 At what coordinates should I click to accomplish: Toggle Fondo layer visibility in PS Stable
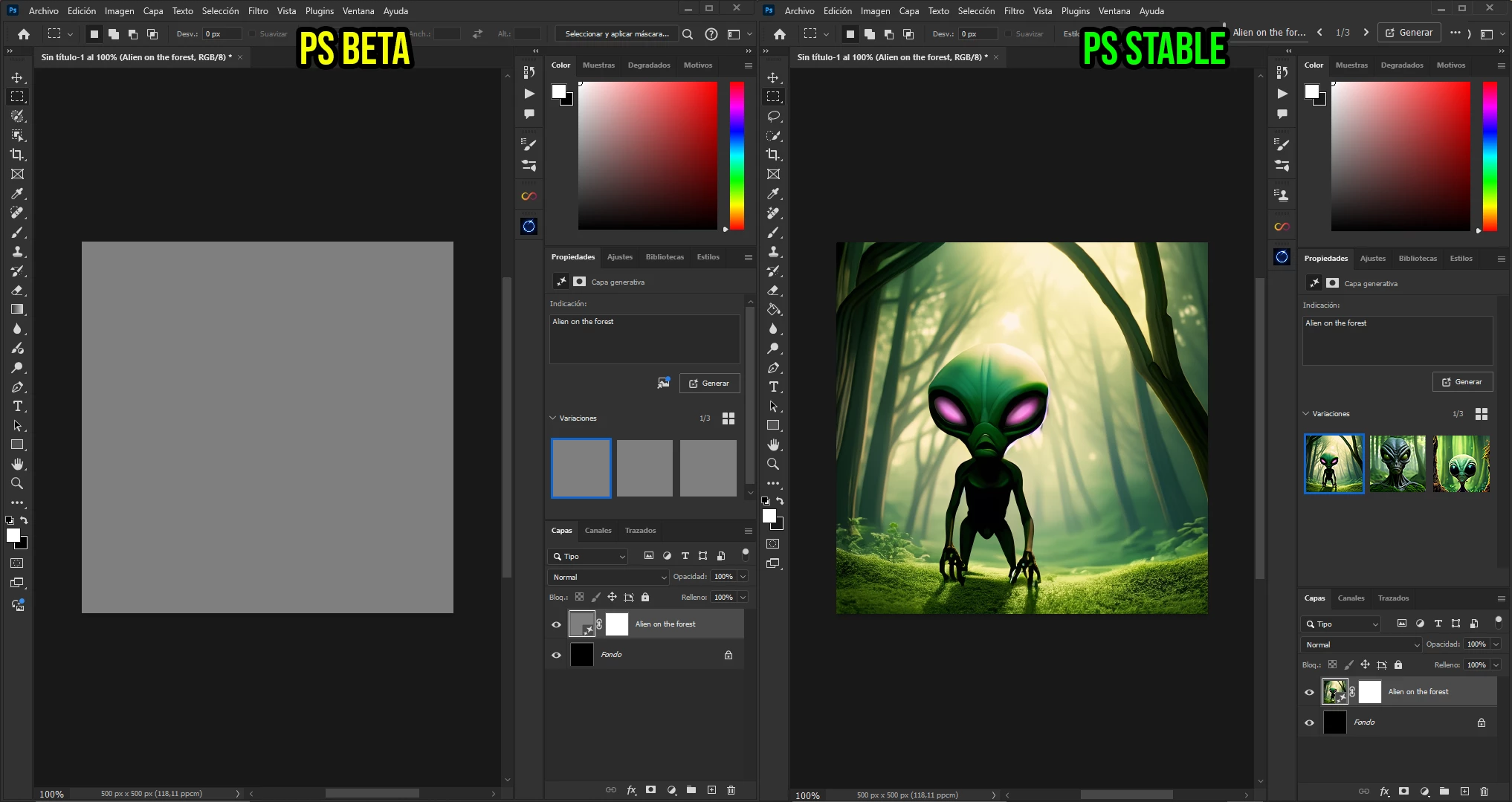click(x=1309, y=722)
